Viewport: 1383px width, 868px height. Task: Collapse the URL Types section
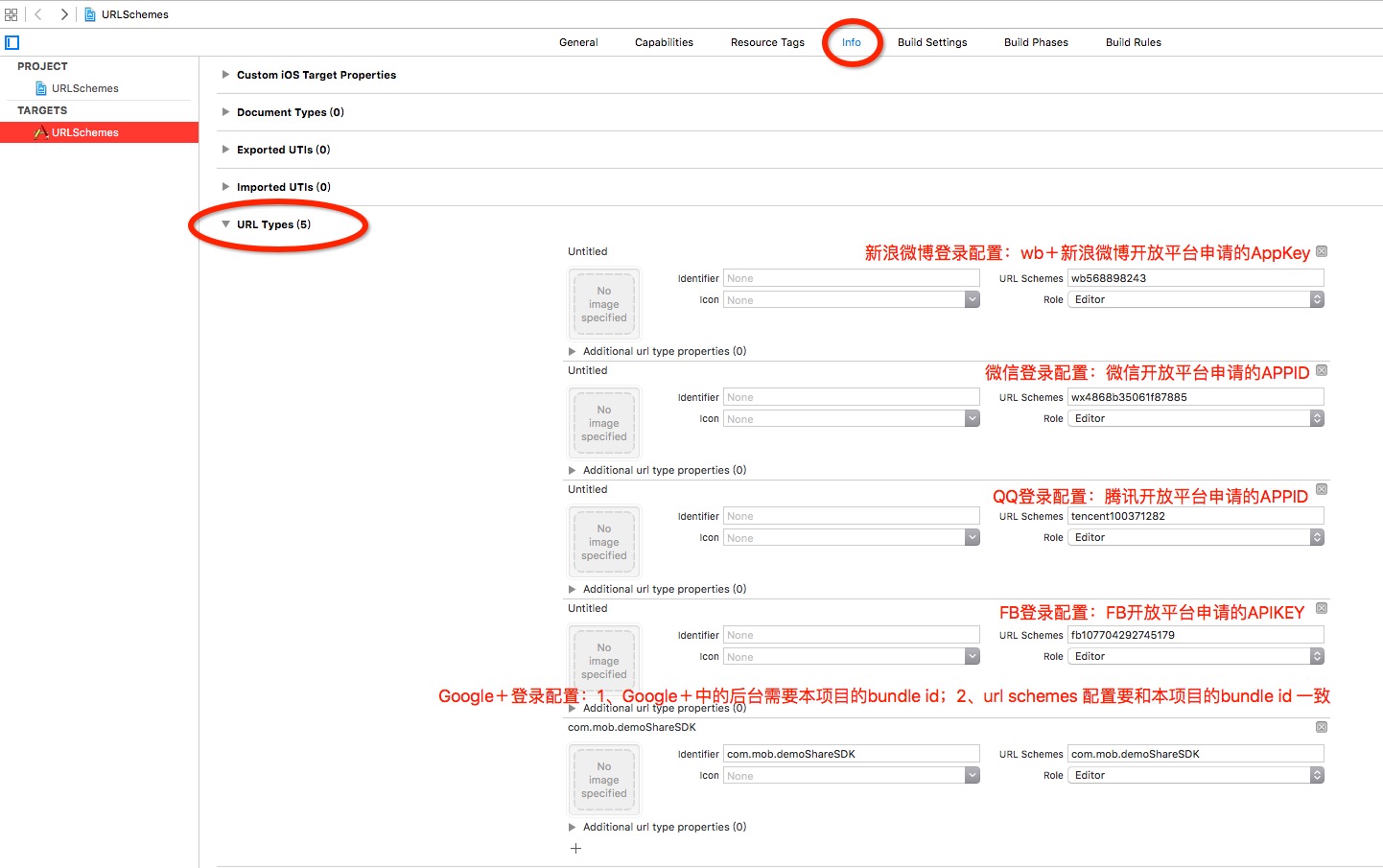(226, 224)
